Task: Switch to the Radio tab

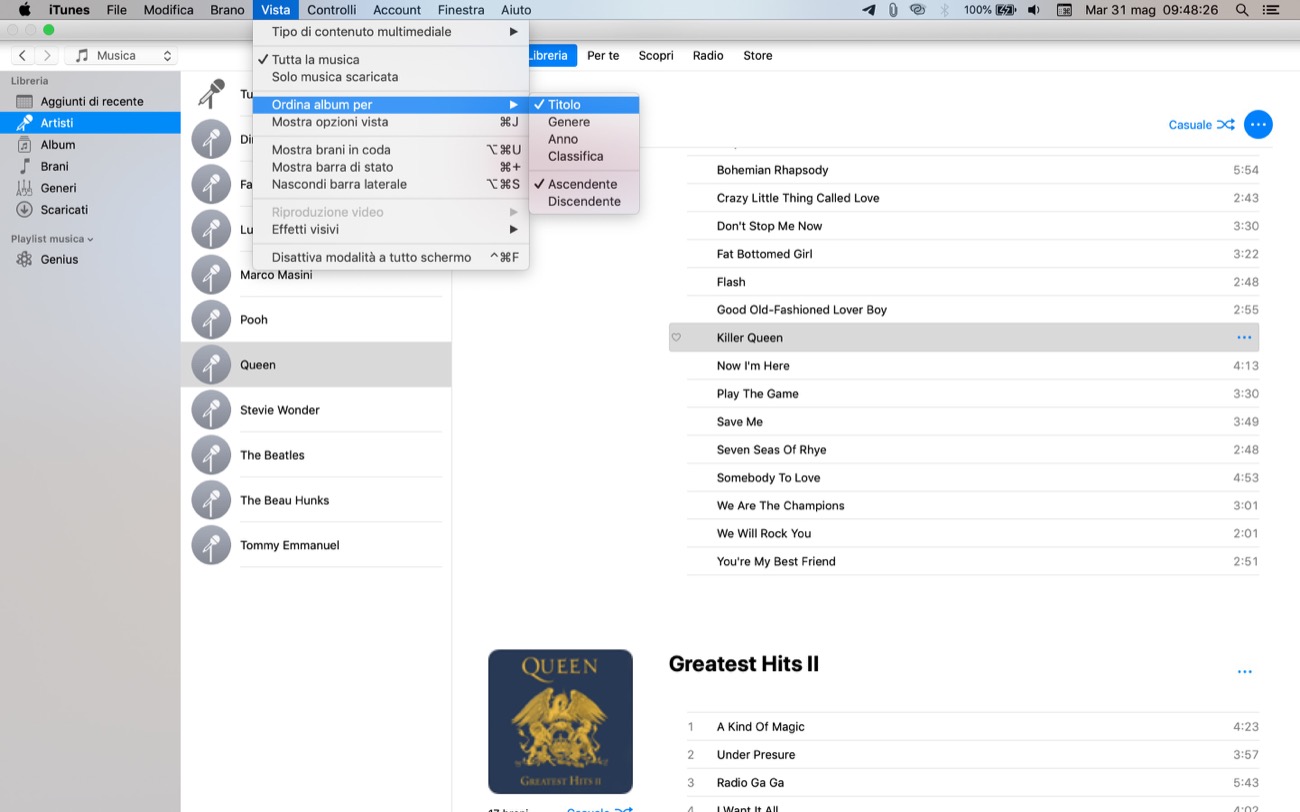Action: pyautogui.click(x=708, y=56)
